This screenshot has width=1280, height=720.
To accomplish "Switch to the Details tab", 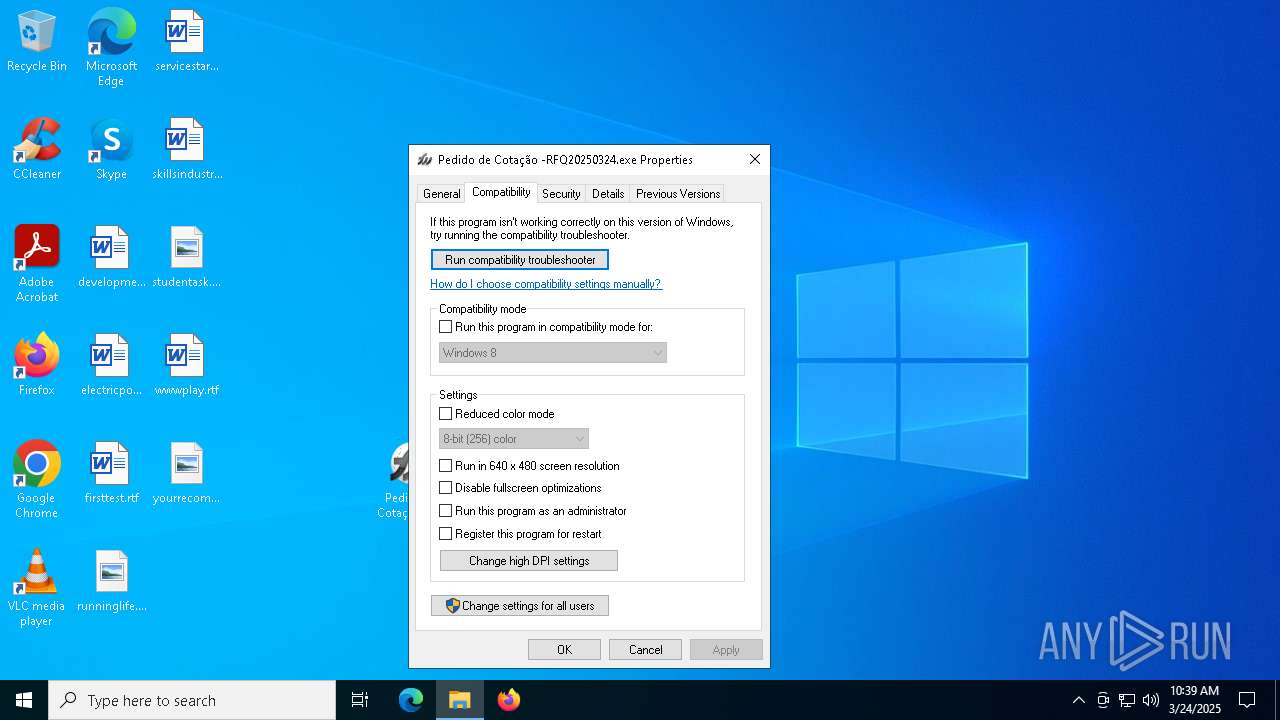I will [608, 194].
